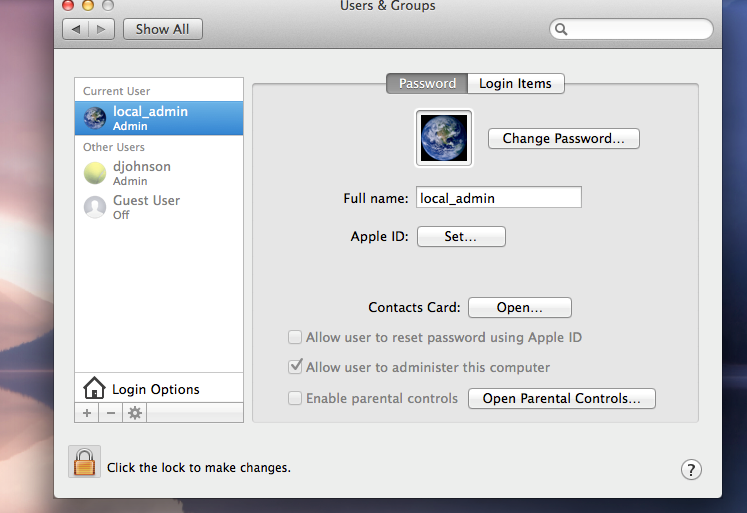
Task: Click Set button for Apple ID
Action: click(x=460, y=237)
